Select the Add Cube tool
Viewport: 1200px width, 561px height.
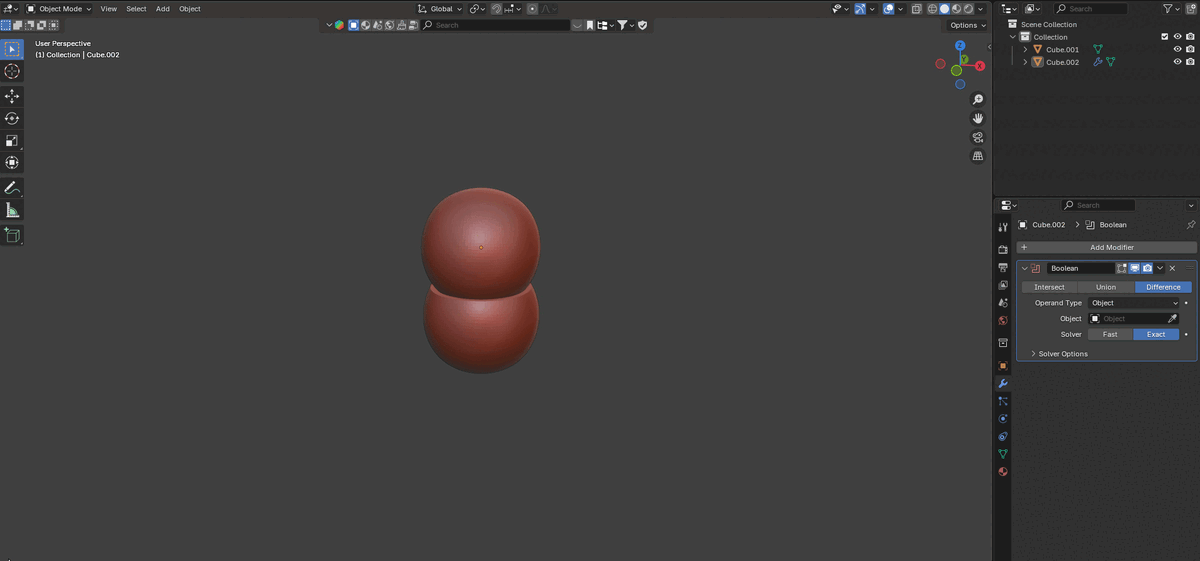[12, 235]
